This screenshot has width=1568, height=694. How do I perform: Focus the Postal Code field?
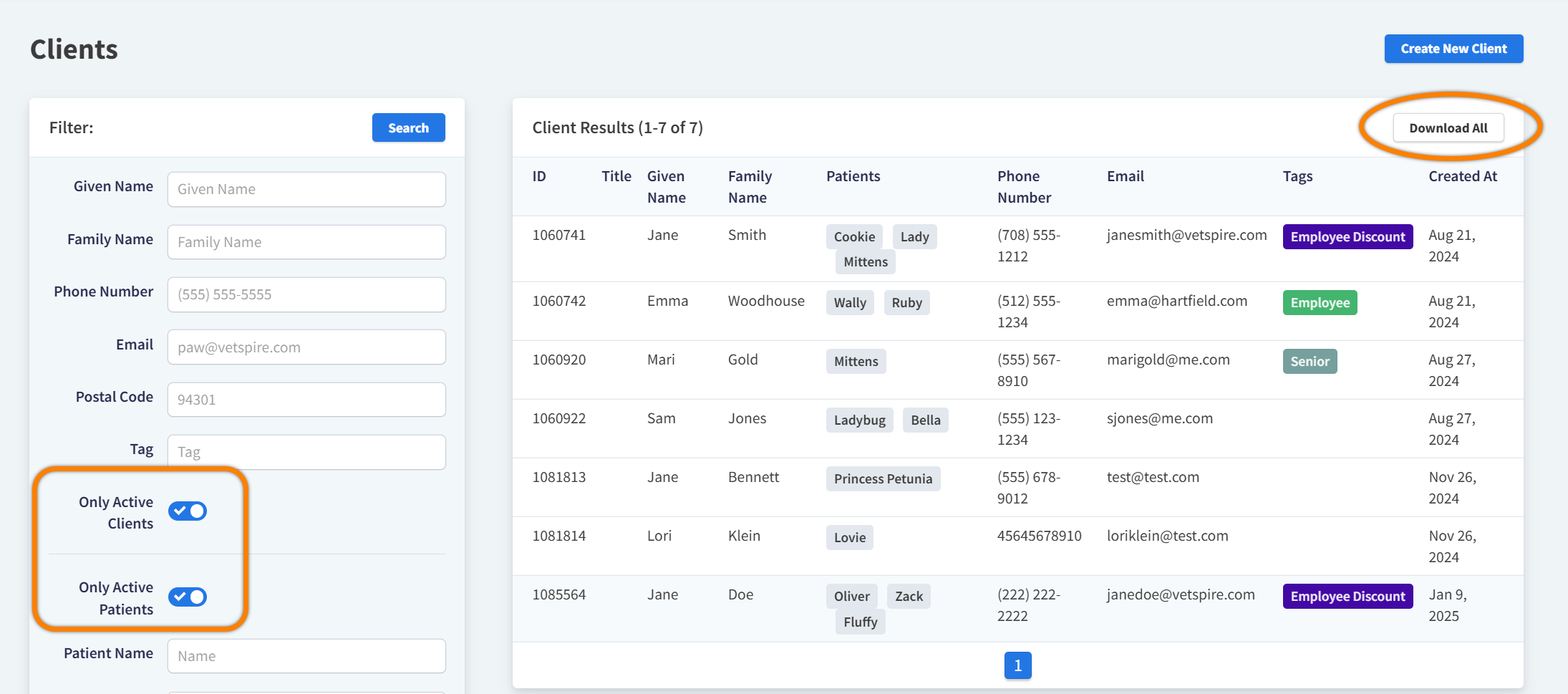click(x=306, y=400)
